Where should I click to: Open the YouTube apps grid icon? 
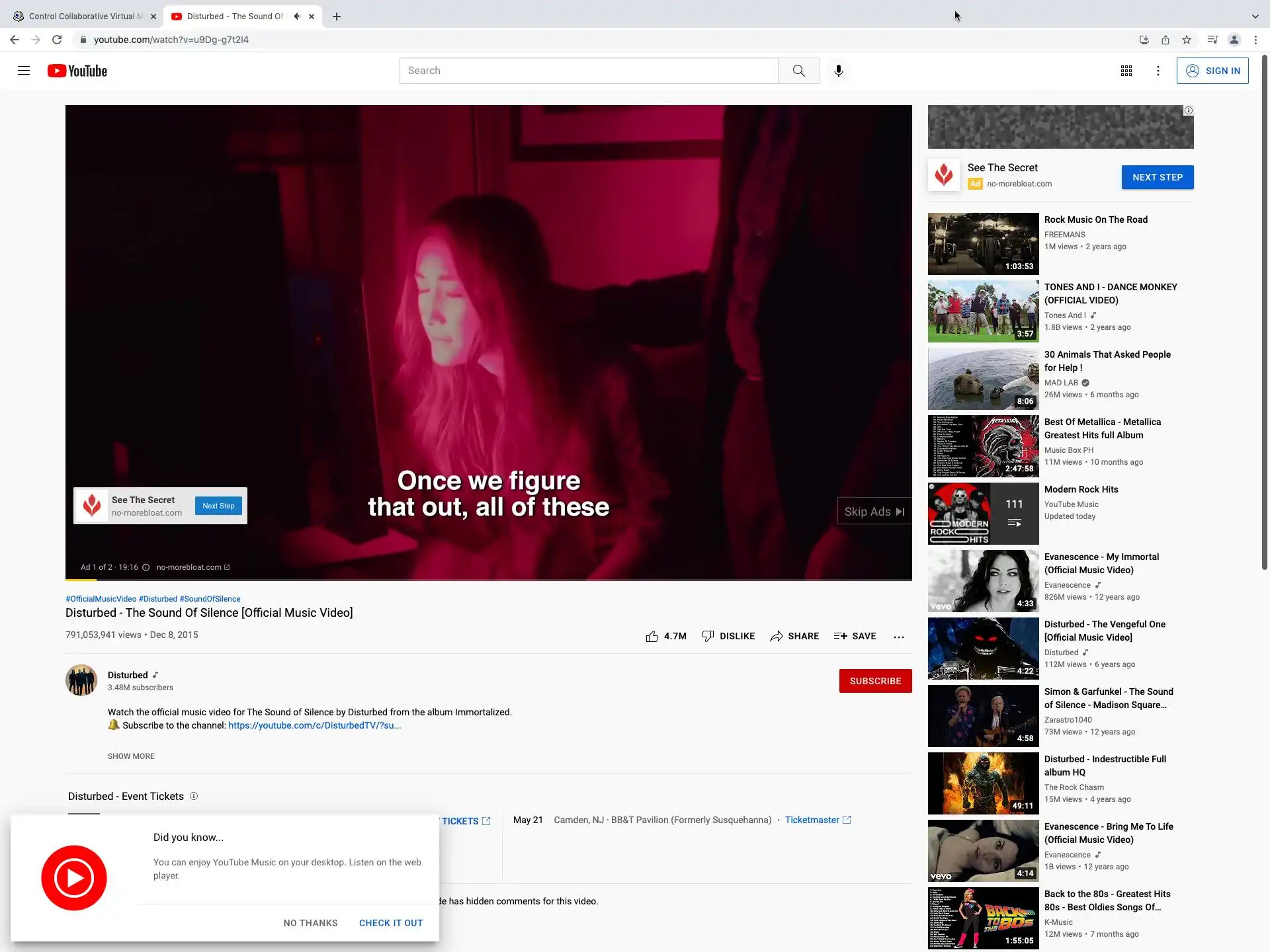coord(1126,71)
